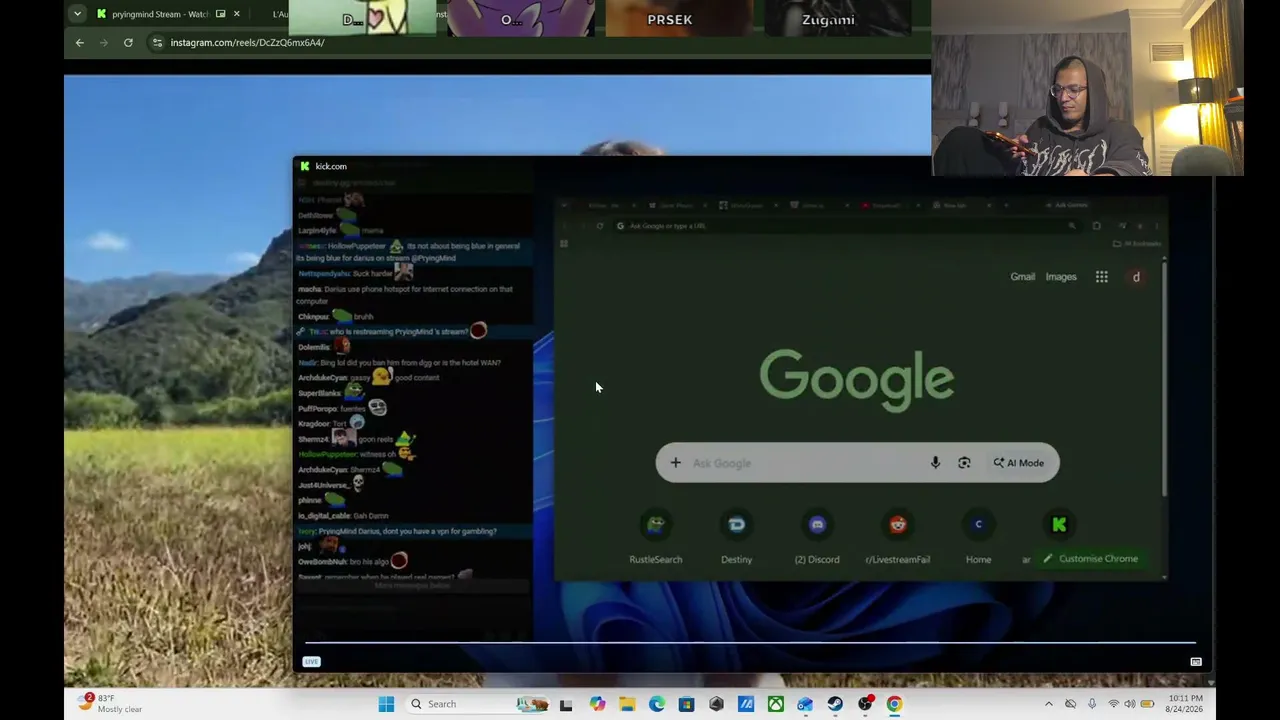Image resolution: width=1280 pixels, height=720 pixels.
Task: Toggle captions icon at stream player corner
Action: 1195,662
